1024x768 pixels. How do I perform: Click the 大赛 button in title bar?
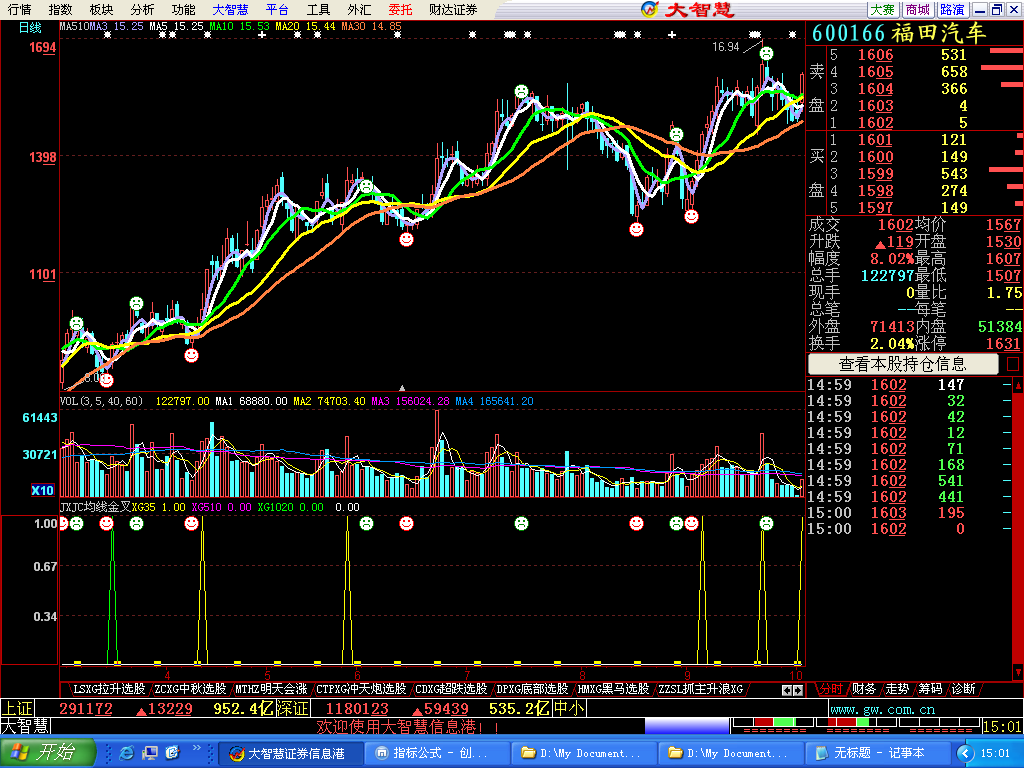883,9
